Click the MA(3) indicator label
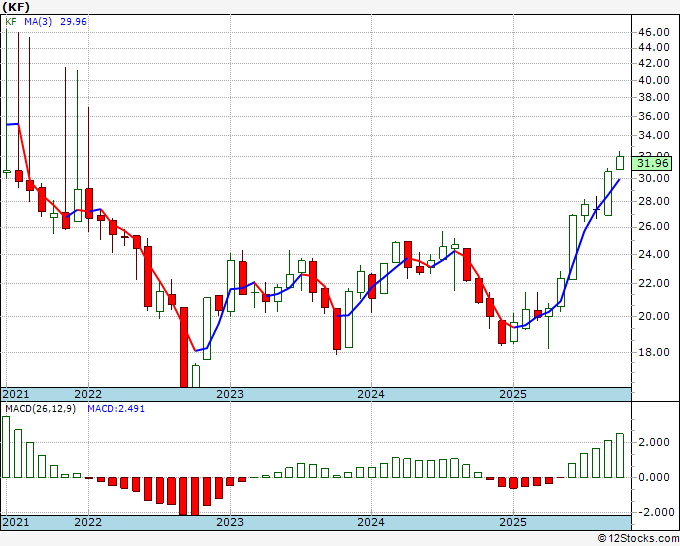Screen dimensions: 680x546 click(38, 22)
